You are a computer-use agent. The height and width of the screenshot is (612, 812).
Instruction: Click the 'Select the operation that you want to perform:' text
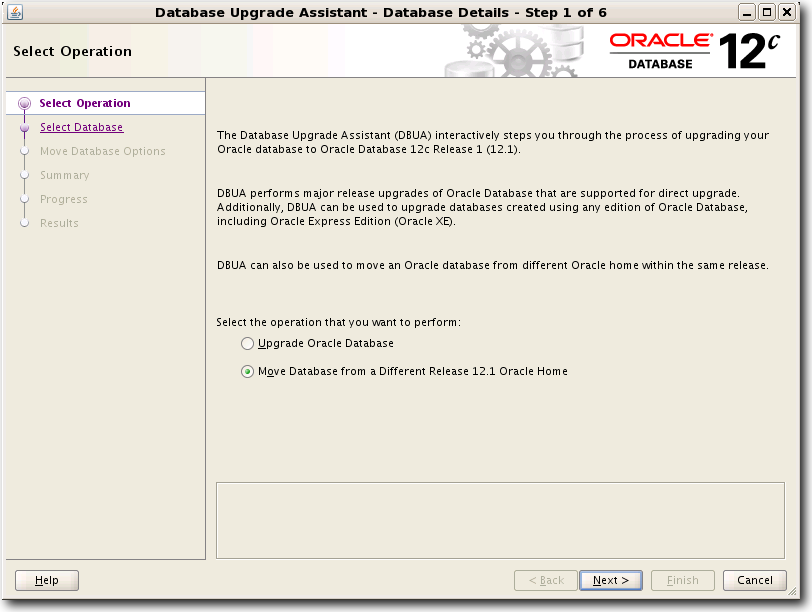[x=338, y=322]
